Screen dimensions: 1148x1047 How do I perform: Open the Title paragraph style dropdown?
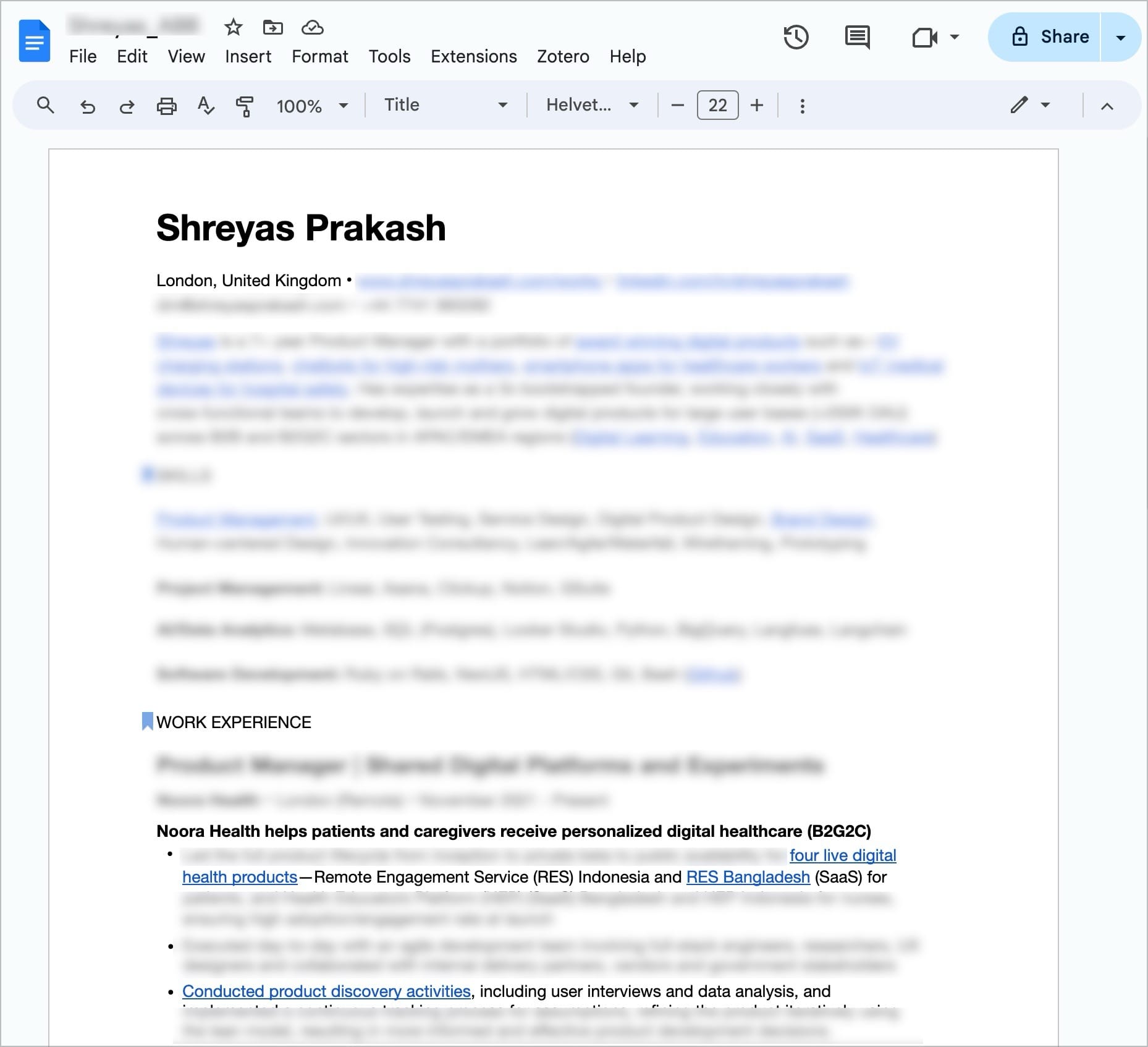[x=445, y=105]
